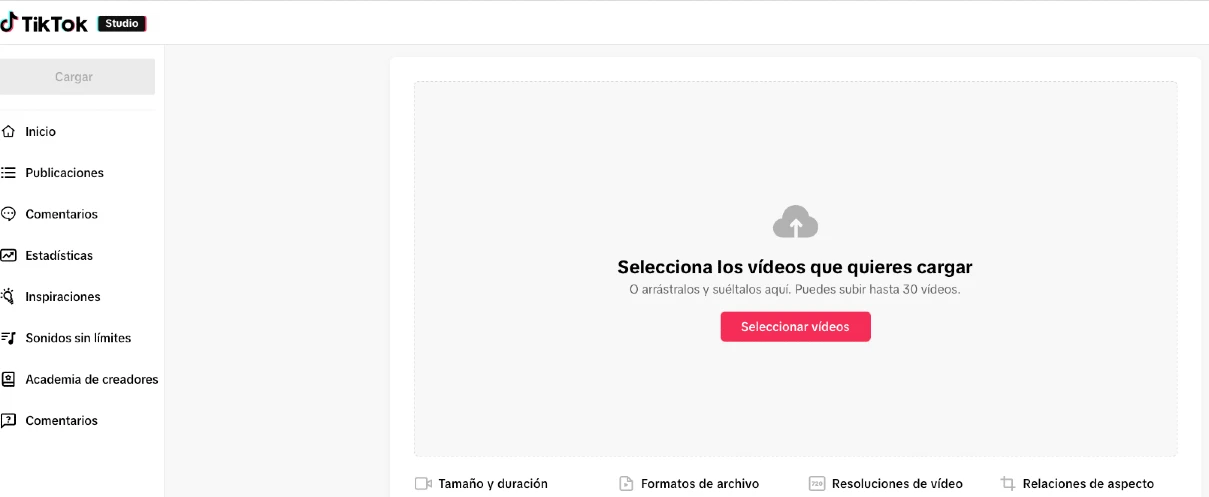Click the lightbulb icon beside Inspiraciones
Screen dimensions: 1209x497
click(8, 296)
